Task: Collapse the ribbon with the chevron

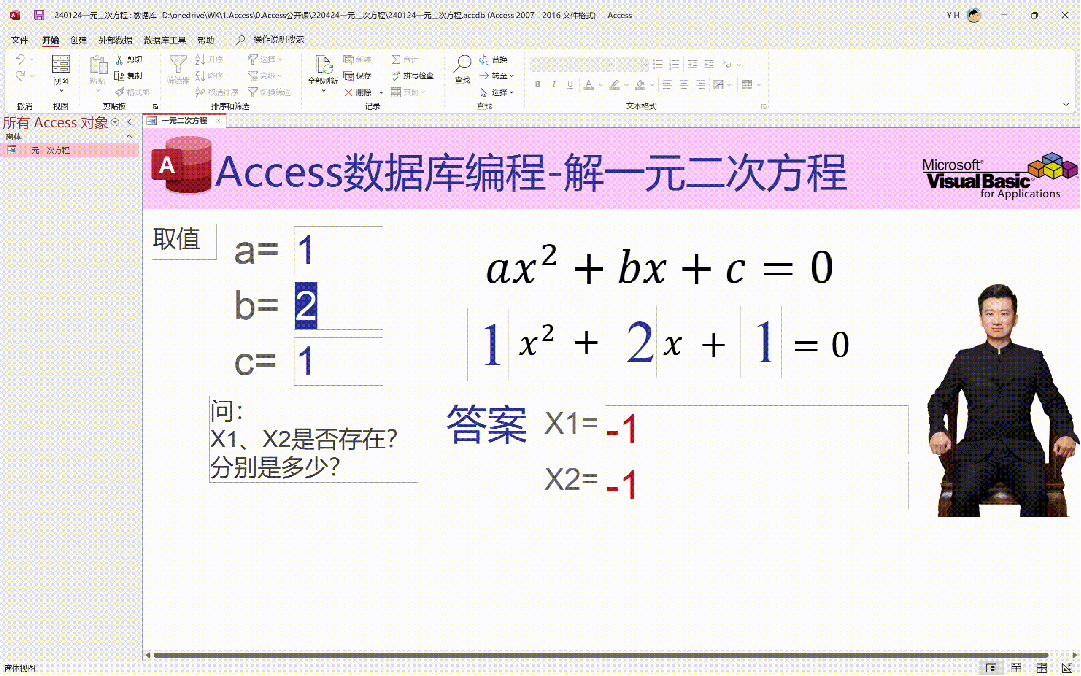Action: (1066, 105)
